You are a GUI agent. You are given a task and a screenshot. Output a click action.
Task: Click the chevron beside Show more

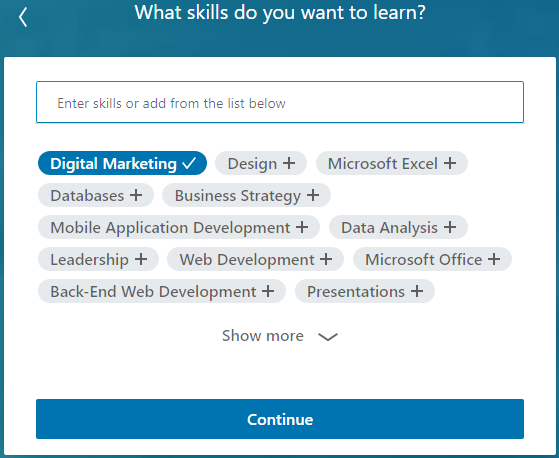[x=328, y=336]
